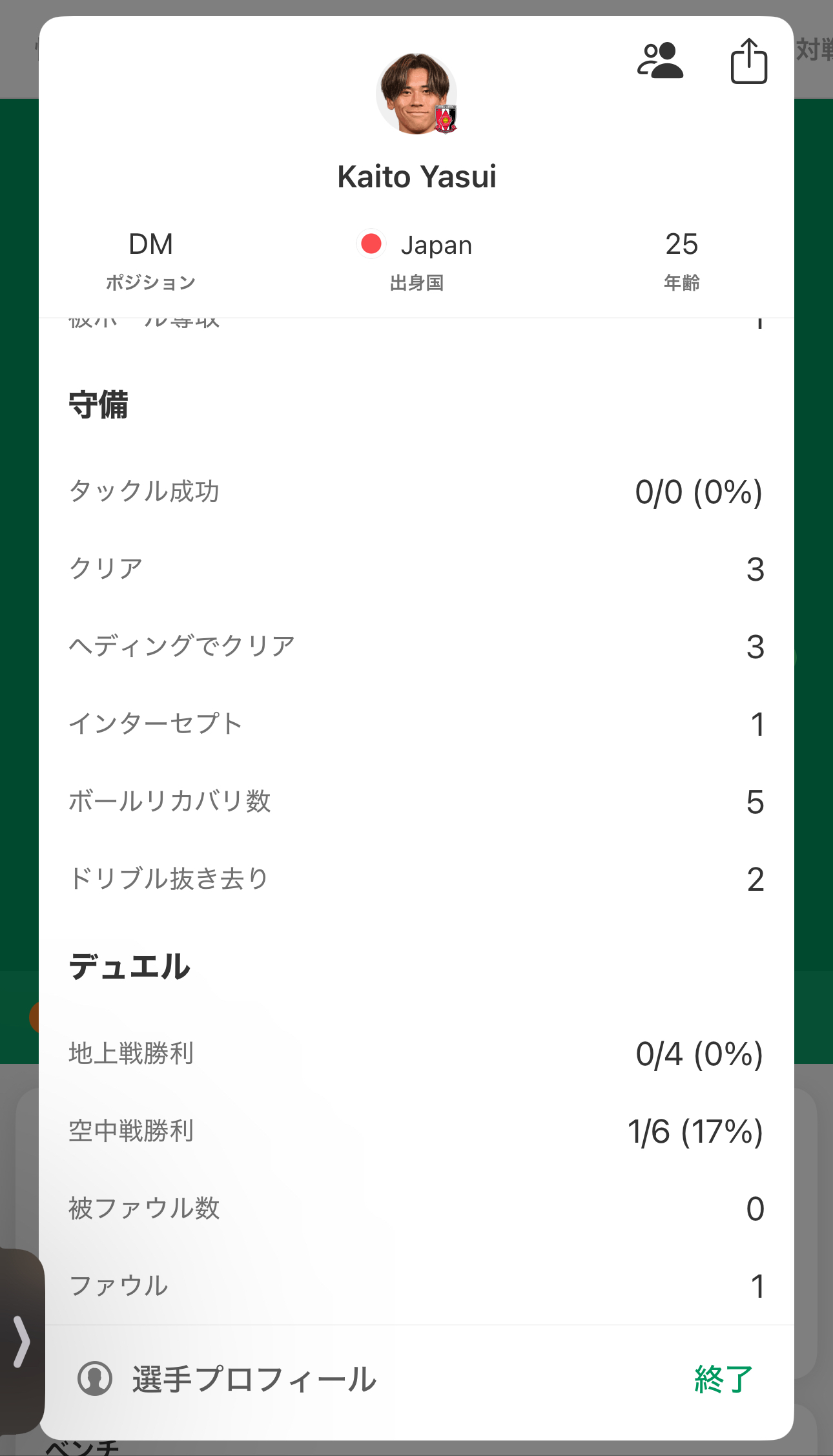
Task: Tap the タックル成功 stat row
Action: [x=416, y=492]
